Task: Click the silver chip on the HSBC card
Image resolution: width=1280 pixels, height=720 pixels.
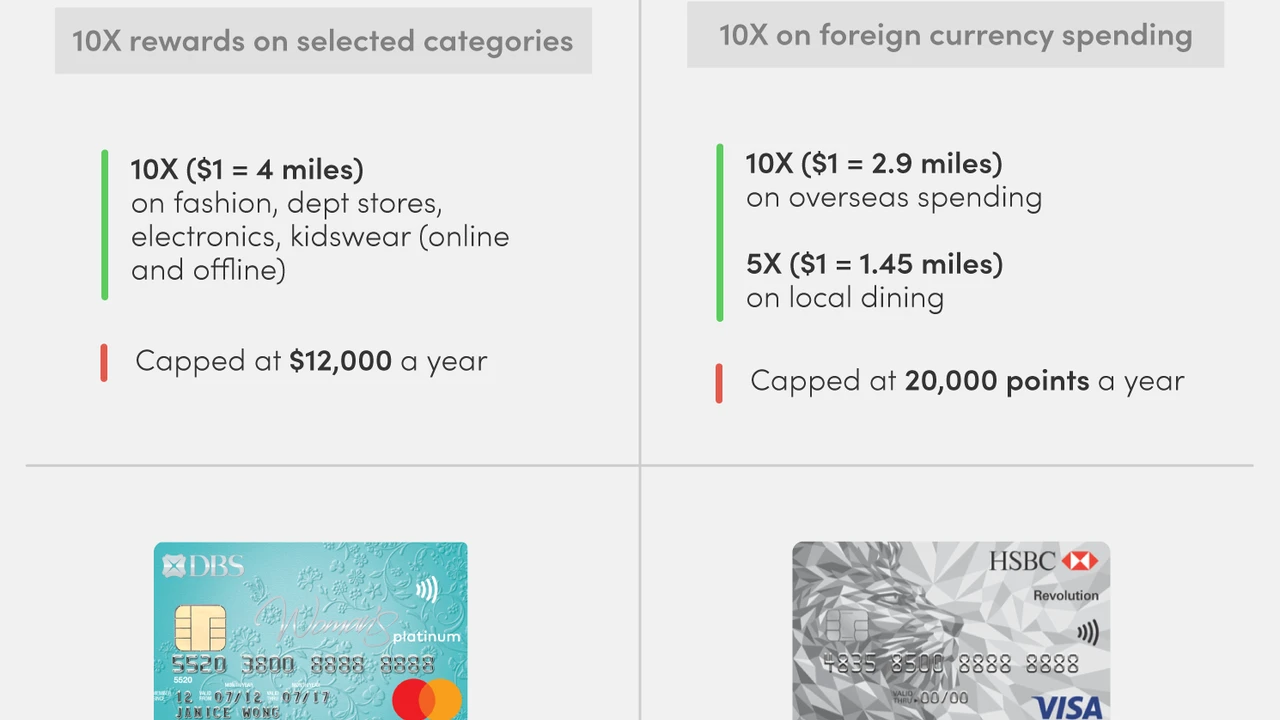Action: (x=846, y=627)
